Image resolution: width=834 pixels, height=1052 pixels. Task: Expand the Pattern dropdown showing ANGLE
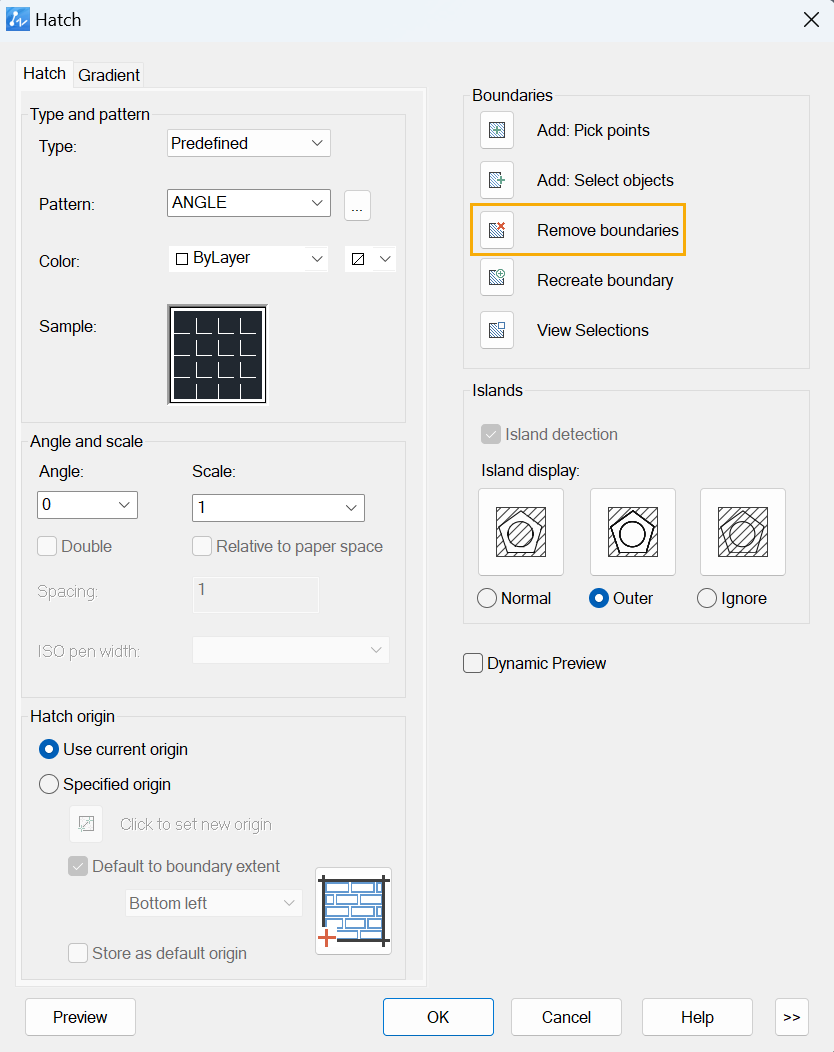point(248,203)
